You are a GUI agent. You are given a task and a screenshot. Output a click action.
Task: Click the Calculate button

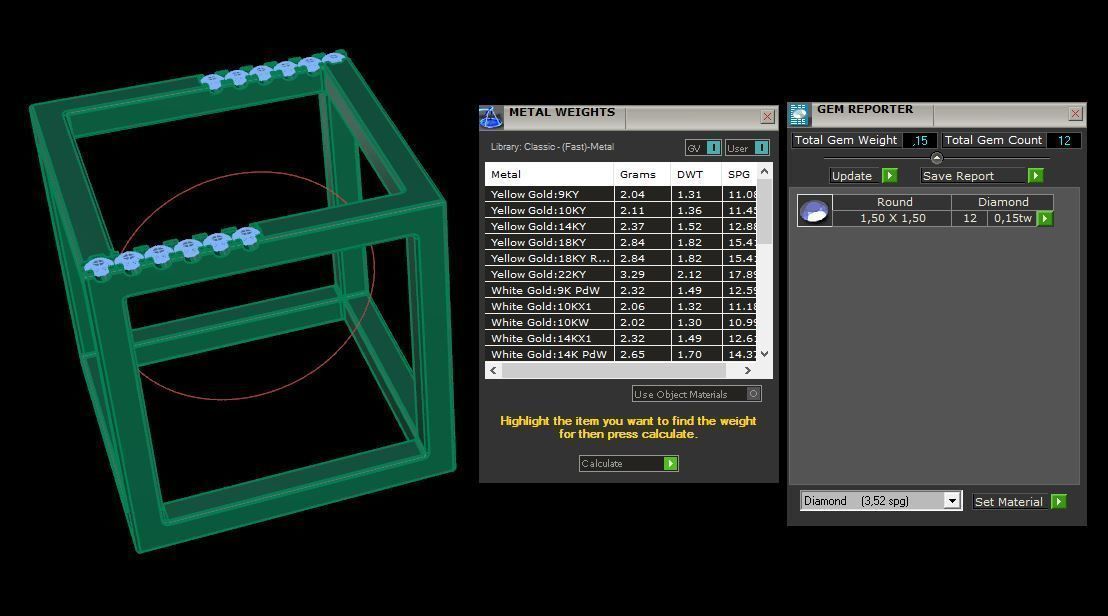pyautogui.click(x=628, y=463)
